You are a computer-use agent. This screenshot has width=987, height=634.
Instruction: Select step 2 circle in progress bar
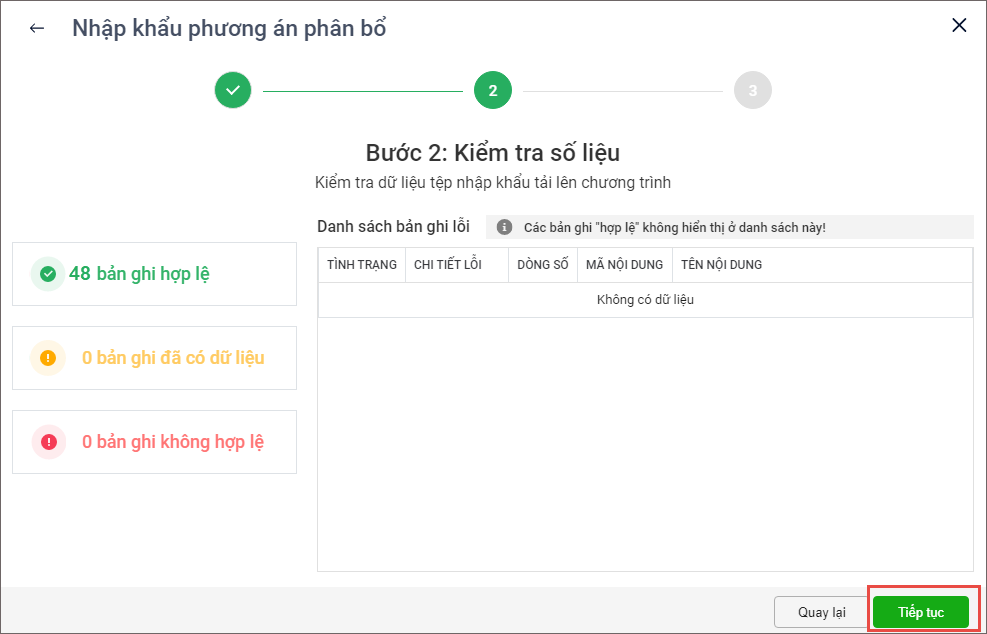[493, 90]
